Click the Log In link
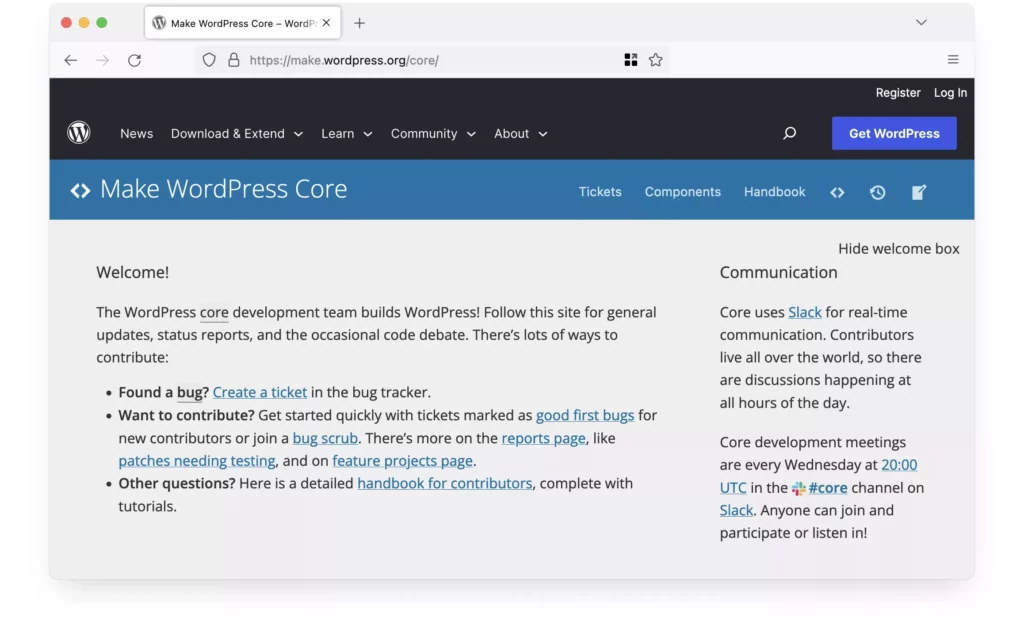Screen dimensions: 1024x617 (x=950, y=93)
